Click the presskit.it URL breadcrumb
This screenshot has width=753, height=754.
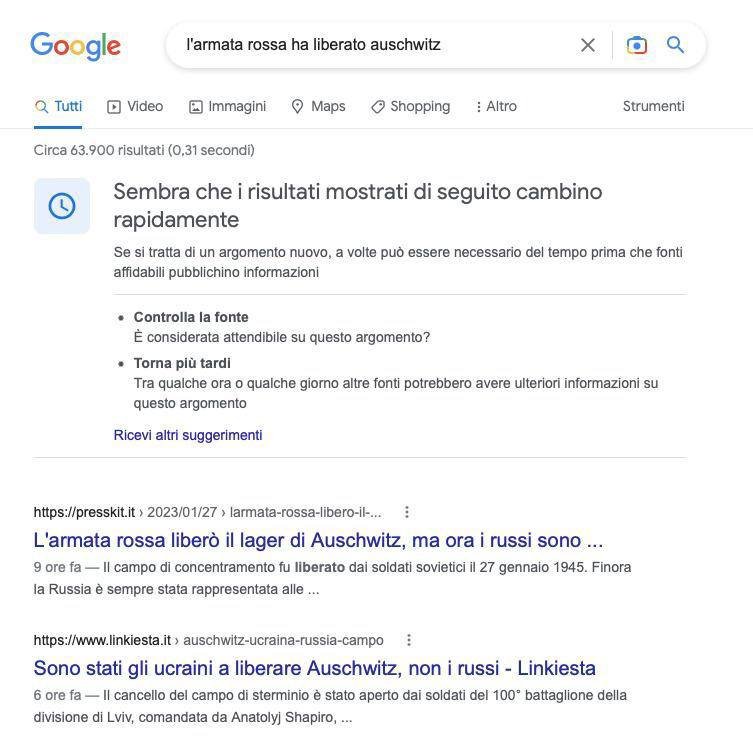[207, 512]
